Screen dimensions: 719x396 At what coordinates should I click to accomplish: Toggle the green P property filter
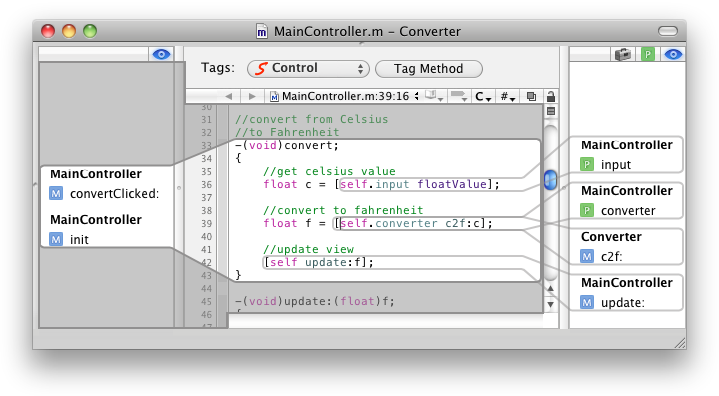pyautogui.click(x=647, y=55)
